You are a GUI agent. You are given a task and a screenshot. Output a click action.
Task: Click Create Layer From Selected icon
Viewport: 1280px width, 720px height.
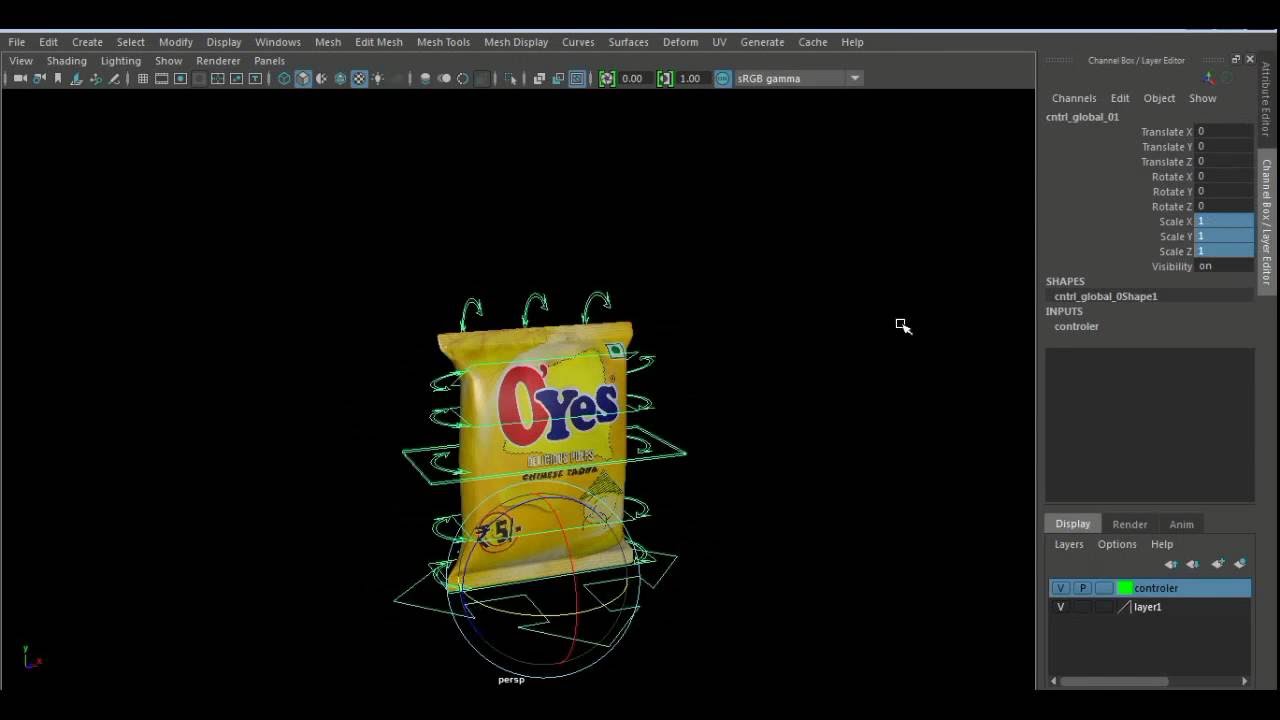pyautogui.click(x=1240, y=564)
